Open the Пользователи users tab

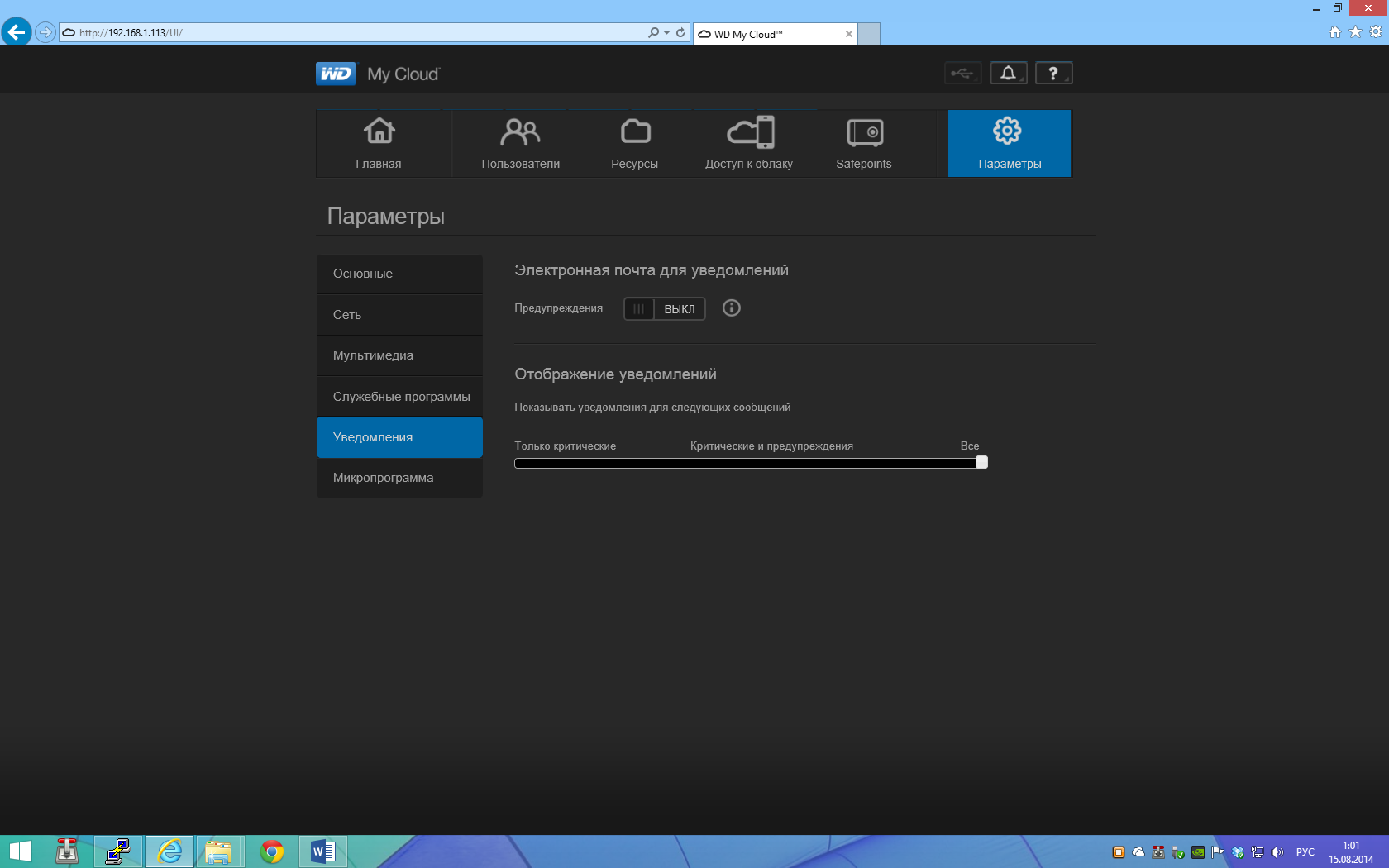coord(521,144)
